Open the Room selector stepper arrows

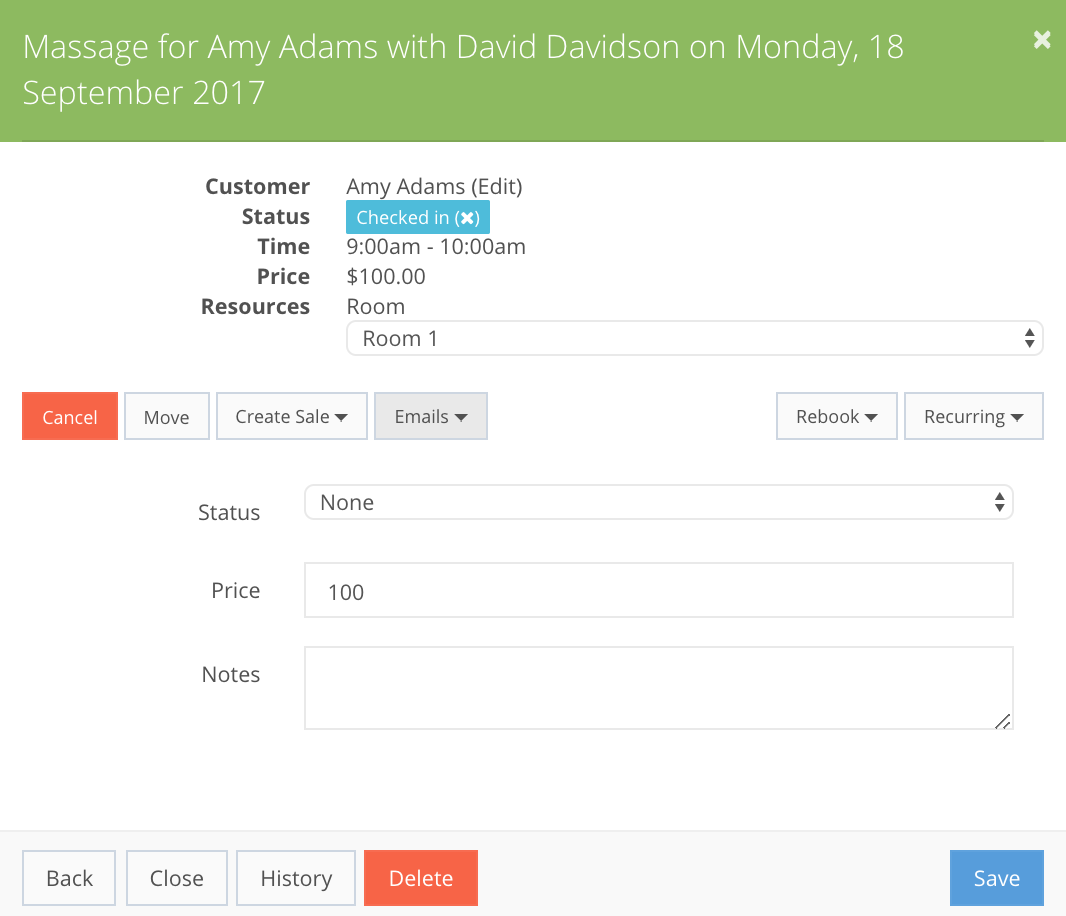1029,338
